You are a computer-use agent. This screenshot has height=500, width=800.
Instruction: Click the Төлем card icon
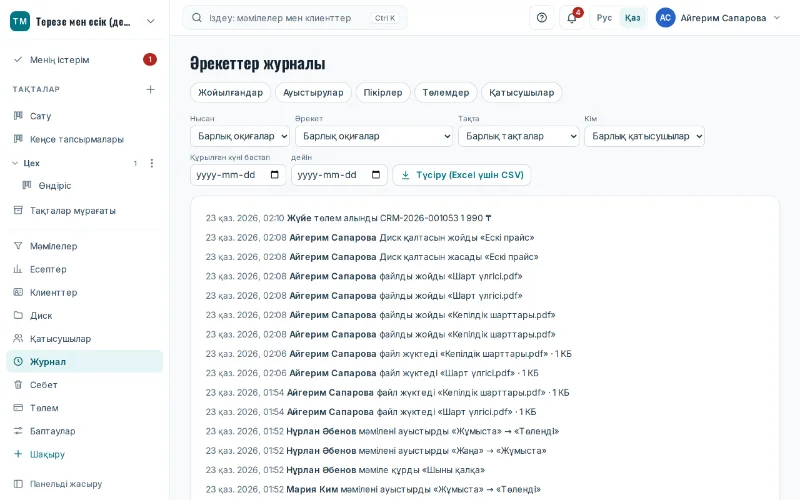coord(18,408)
